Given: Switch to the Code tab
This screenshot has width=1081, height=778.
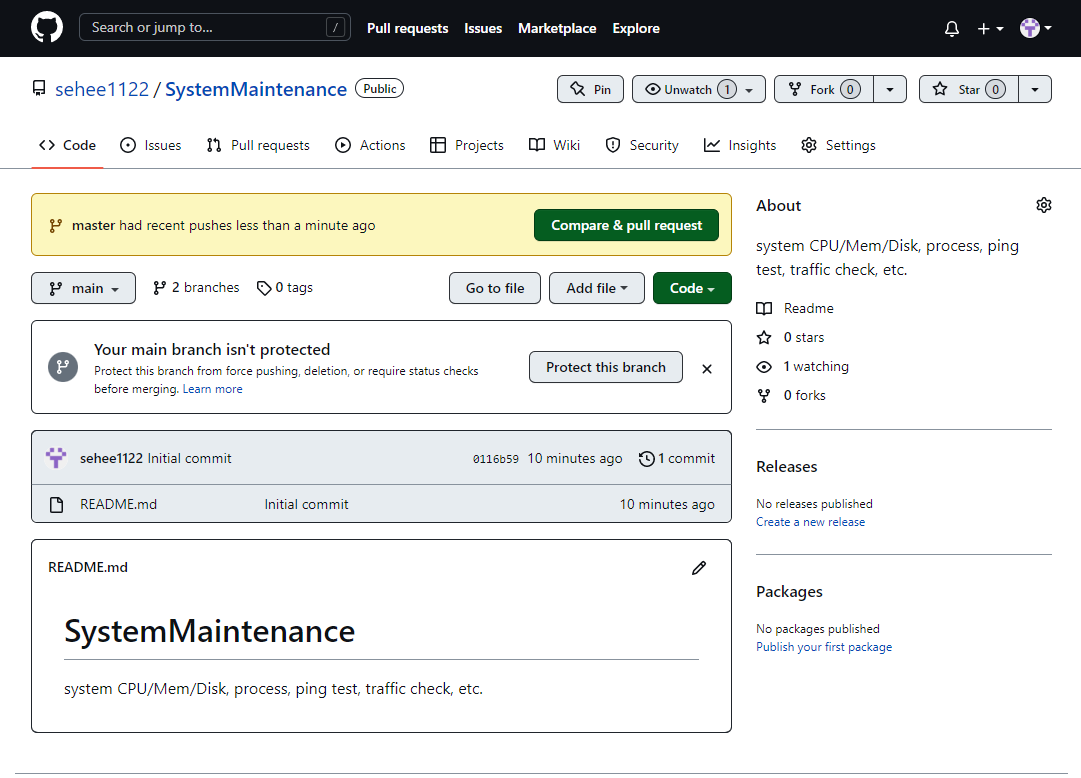Looking at the screenshot, I should tap(67, 145).
